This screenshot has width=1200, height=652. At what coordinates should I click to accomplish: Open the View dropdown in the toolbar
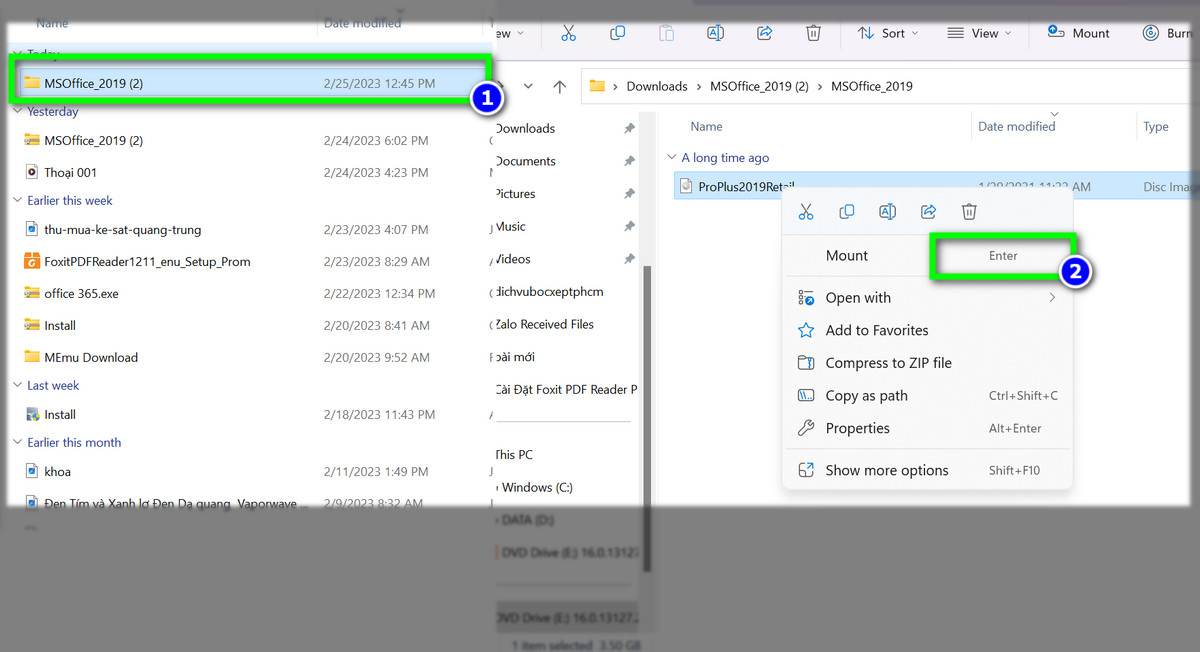(x=978, y=33)
